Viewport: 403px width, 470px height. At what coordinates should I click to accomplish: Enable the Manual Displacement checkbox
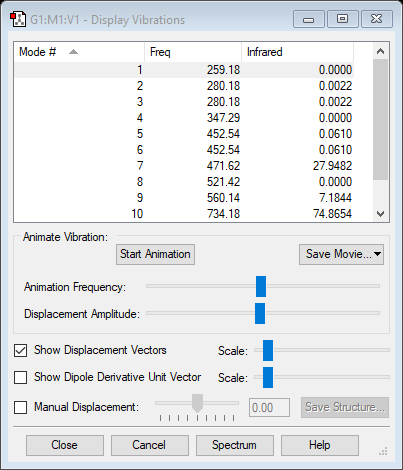(21, 407)
